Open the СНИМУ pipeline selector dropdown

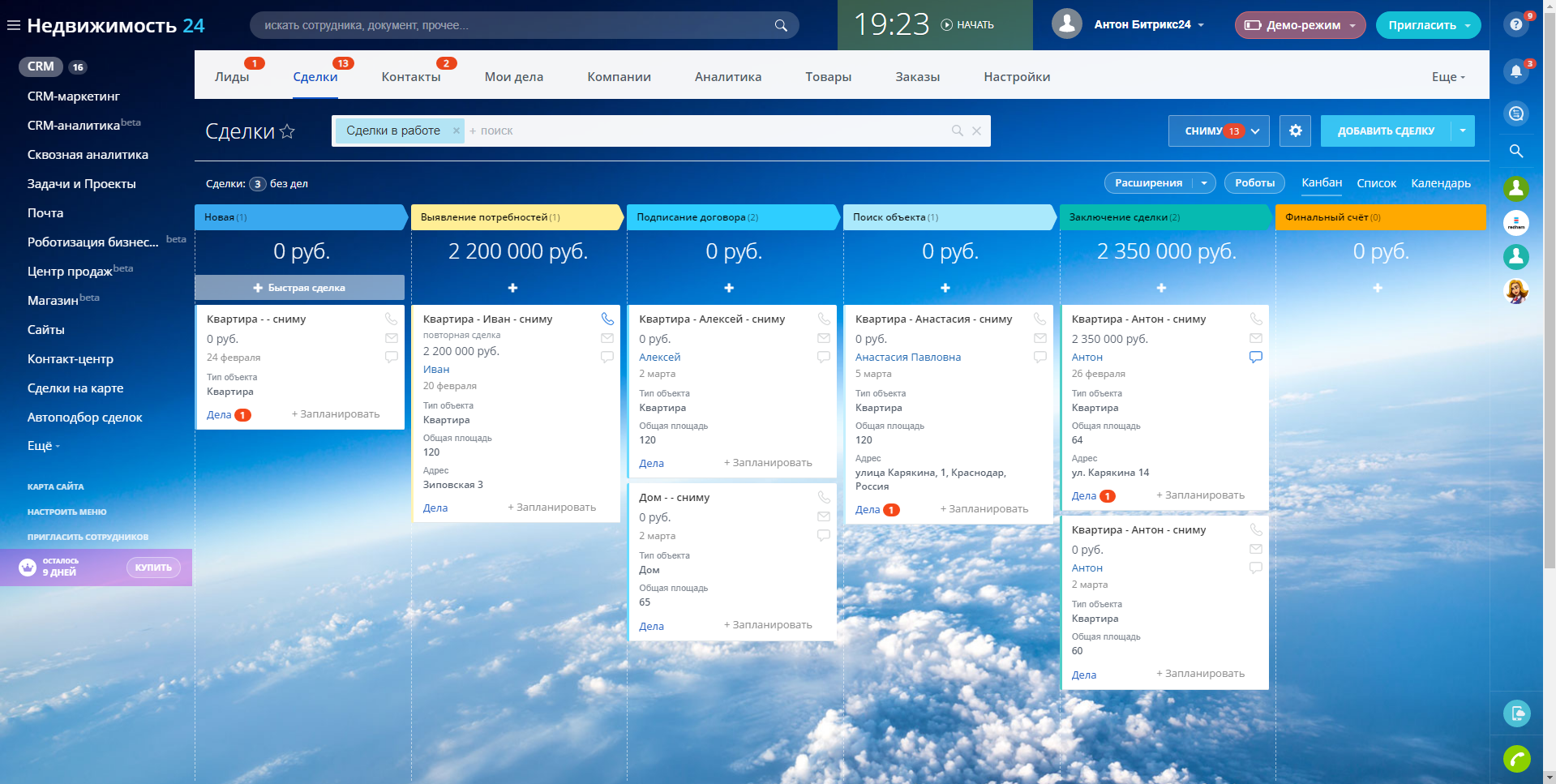[x=1219, y=131]
